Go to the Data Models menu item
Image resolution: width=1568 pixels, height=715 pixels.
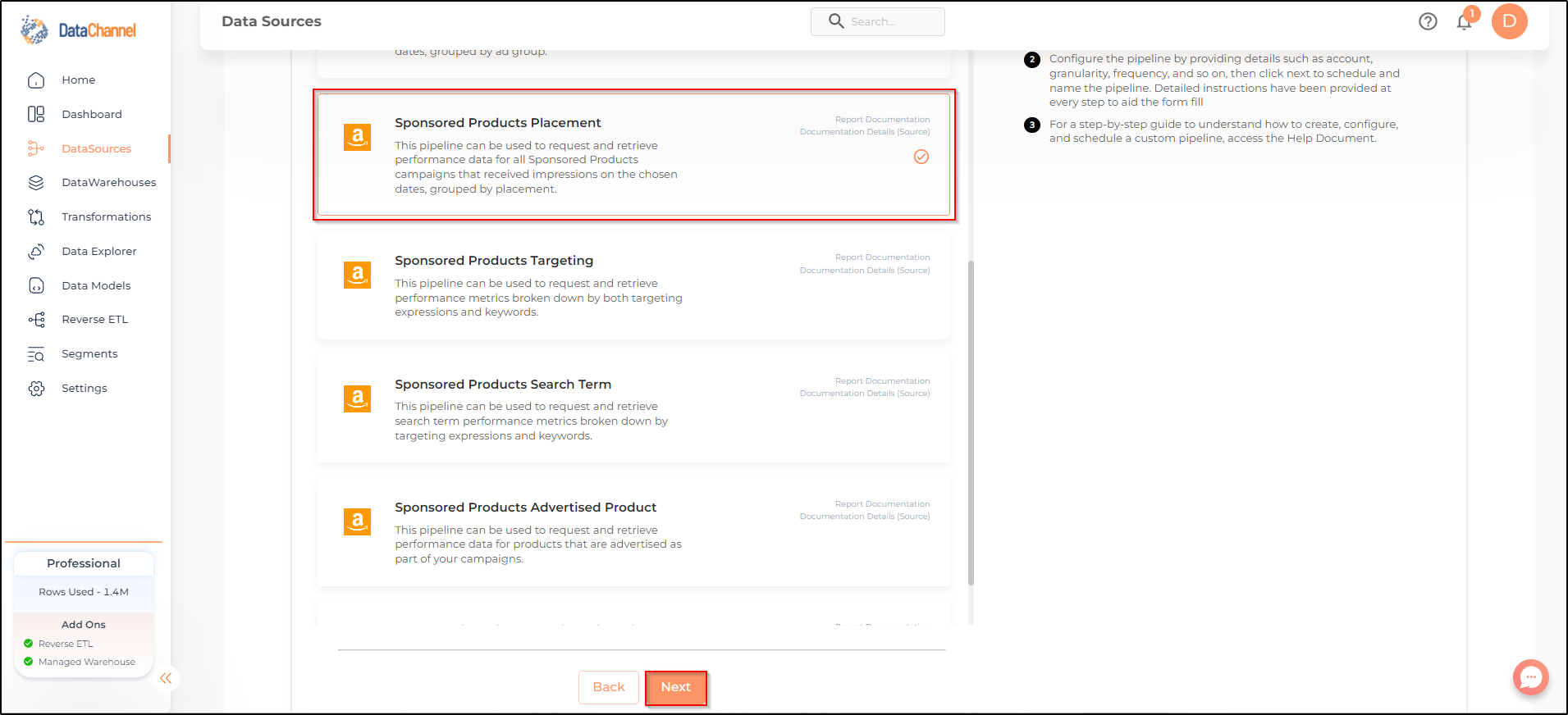pyautogui.click(x=96, y=285)
